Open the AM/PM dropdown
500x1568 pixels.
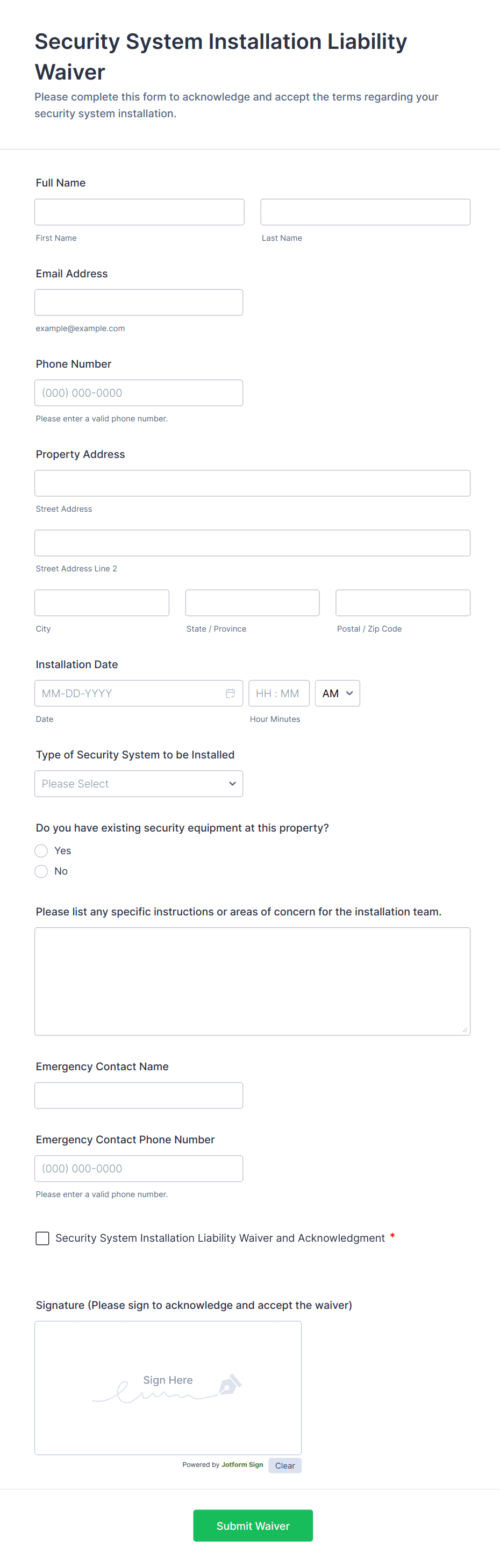pyautogui.click(x=337, y=693)
